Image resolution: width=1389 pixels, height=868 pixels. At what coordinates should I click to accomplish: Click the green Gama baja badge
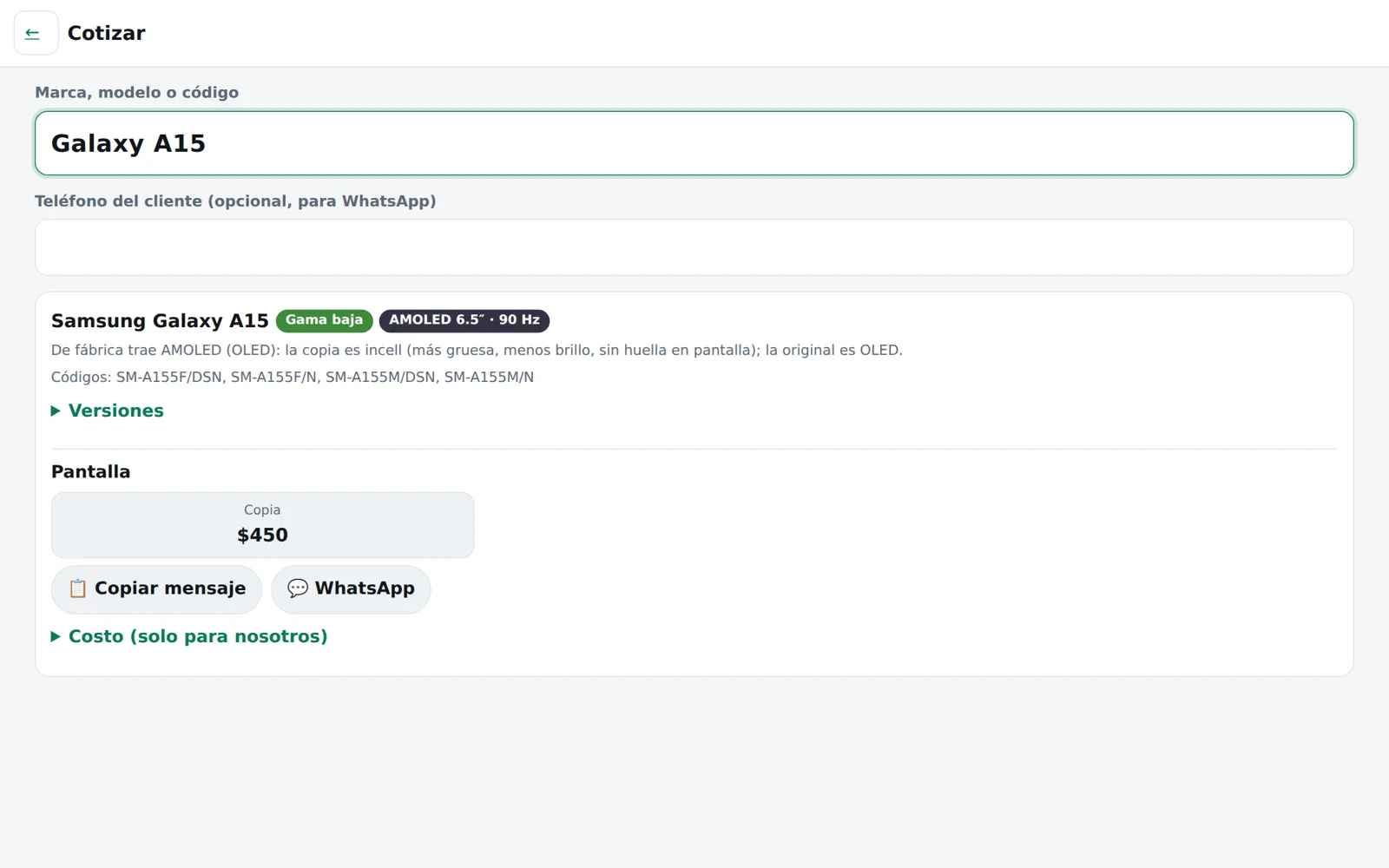pos(325,320)
